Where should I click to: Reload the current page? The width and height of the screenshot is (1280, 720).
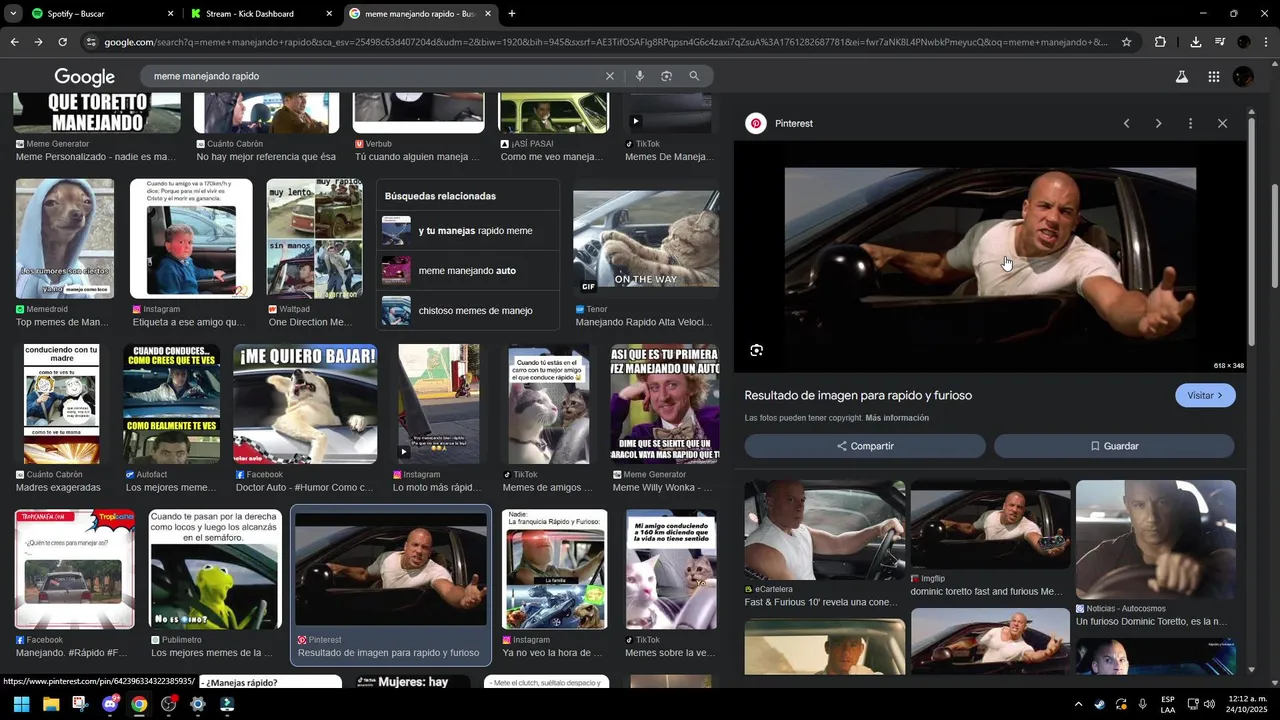62,42
